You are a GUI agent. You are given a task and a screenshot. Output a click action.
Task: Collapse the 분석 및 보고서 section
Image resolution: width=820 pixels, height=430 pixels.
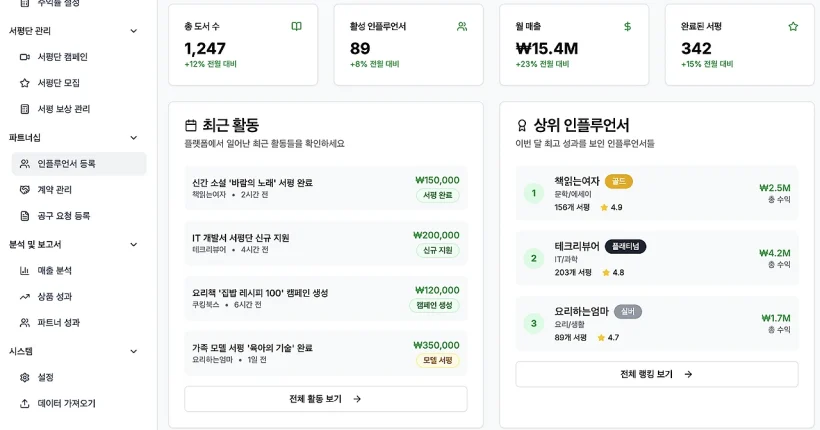tap(134, 244)
